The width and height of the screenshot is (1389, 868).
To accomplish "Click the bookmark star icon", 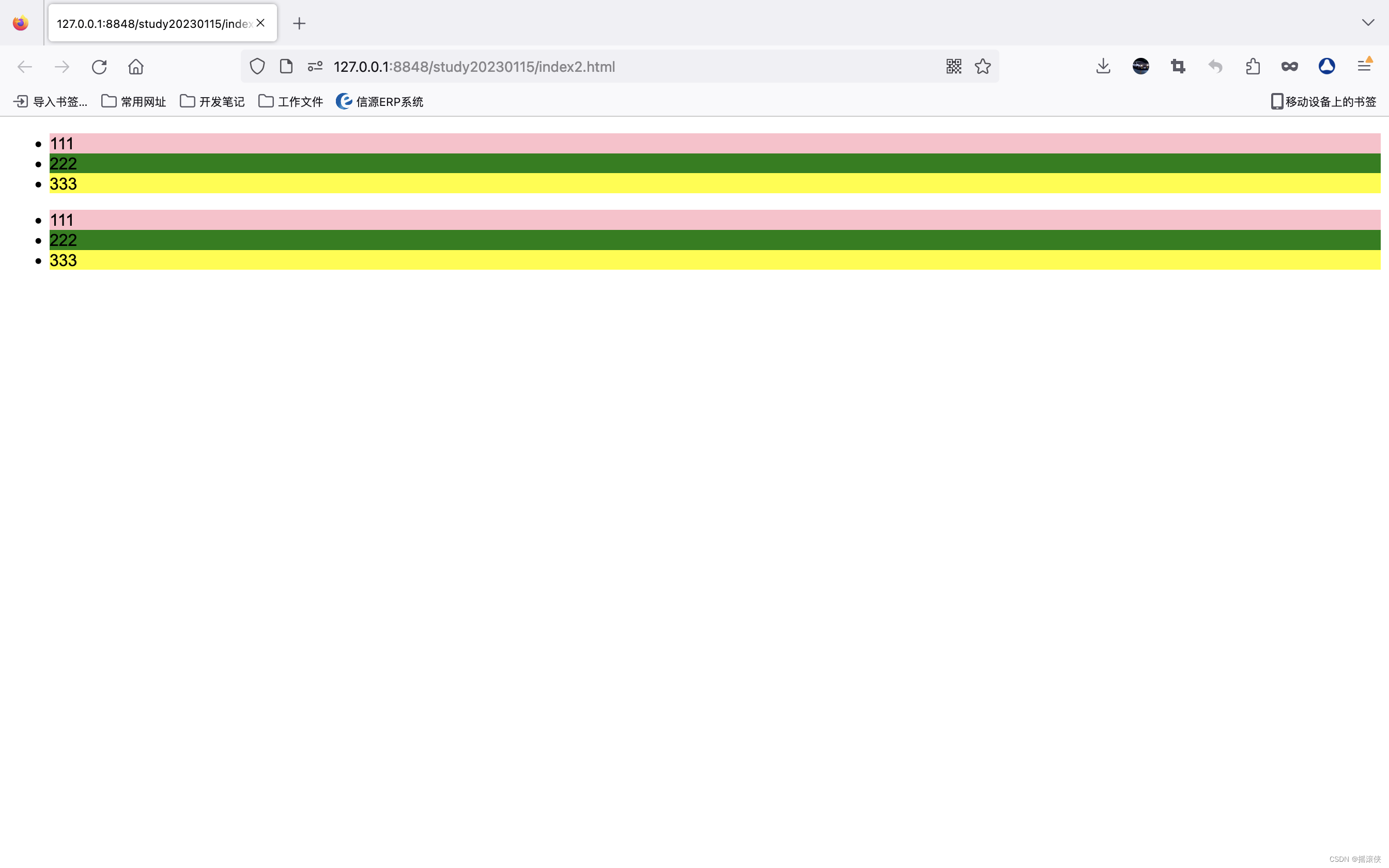I will click(983, 66).
